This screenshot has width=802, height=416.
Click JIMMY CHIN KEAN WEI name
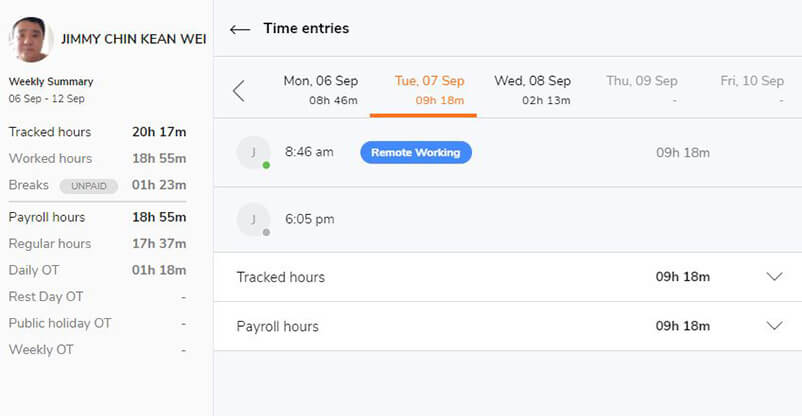[x=133, y=39]
